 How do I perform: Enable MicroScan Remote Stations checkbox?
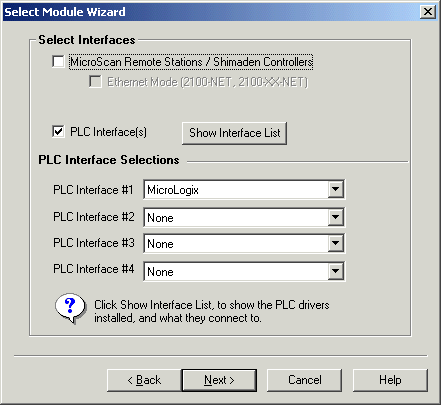(58, 61)
